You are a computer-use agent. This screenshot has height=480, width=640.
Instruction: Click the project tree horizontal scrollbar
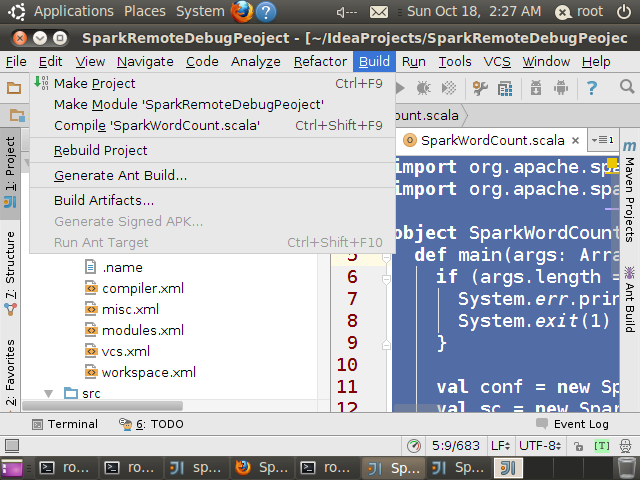(x=102, y=406)
